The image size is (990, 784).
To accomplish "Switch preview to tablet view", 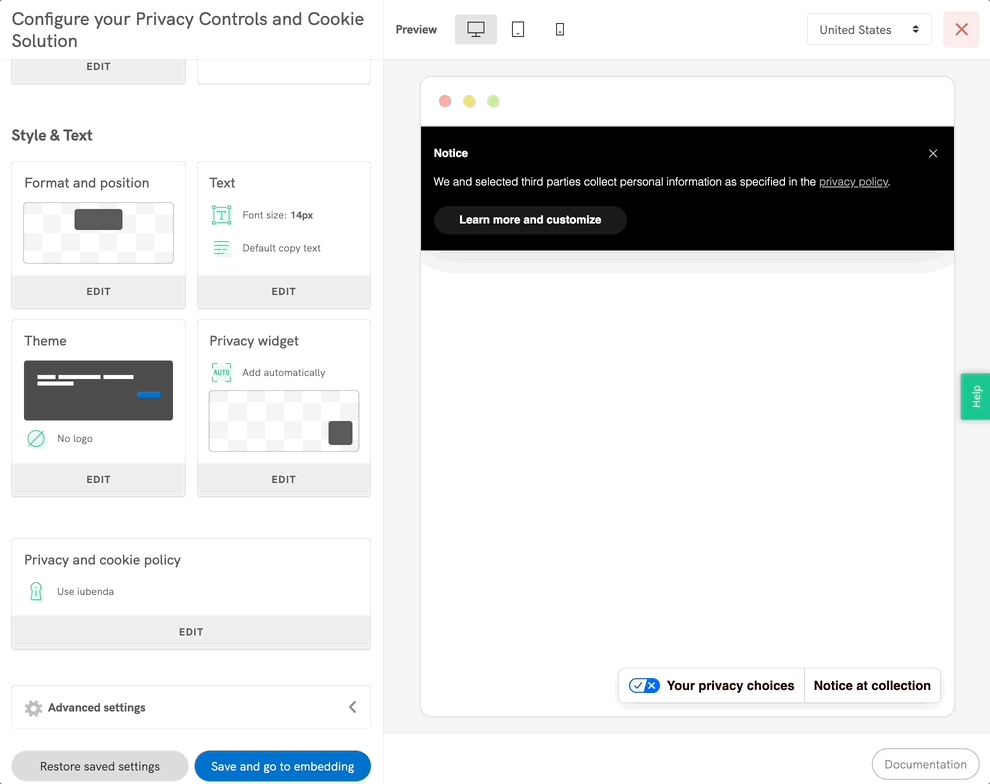I will click(x=518, y=30).
